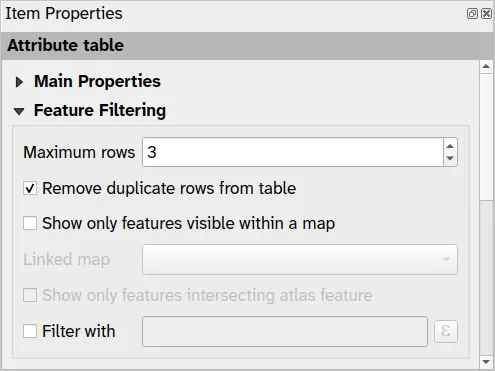Click the Main Properties label

pyautogui.click(x=97, y=81)
